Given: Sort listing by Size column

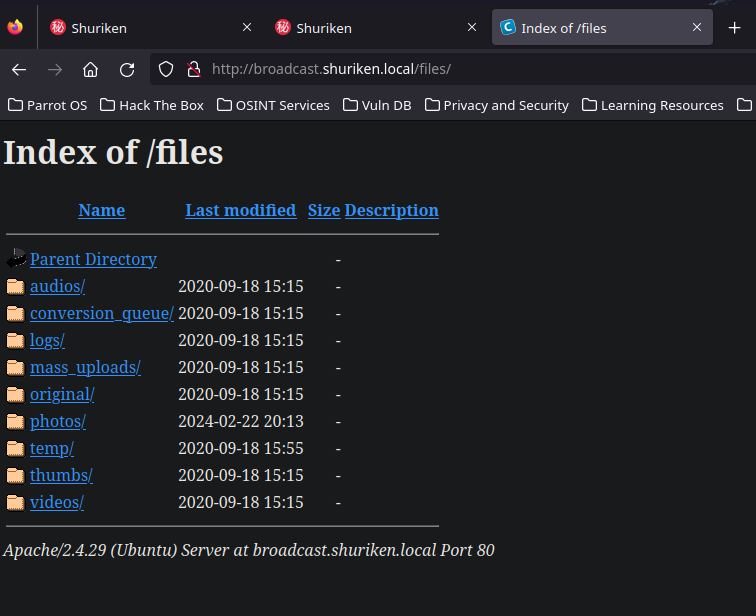Looking at the screenshot, I should click(324, 210).
